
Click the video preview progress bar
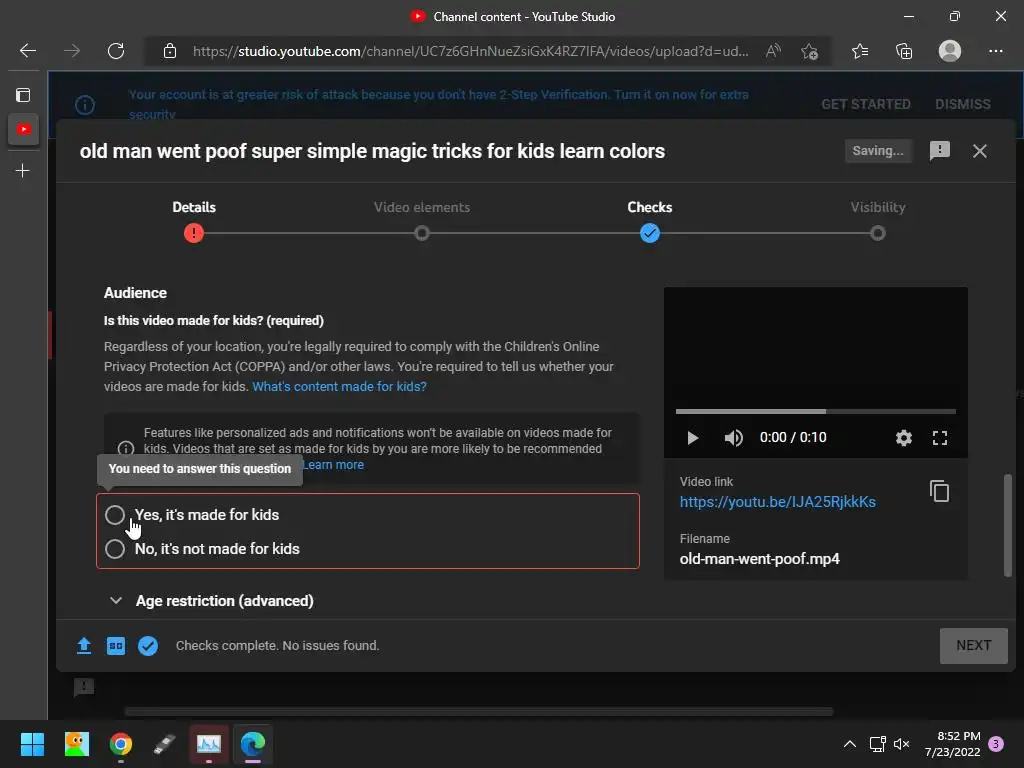(816, 411)
